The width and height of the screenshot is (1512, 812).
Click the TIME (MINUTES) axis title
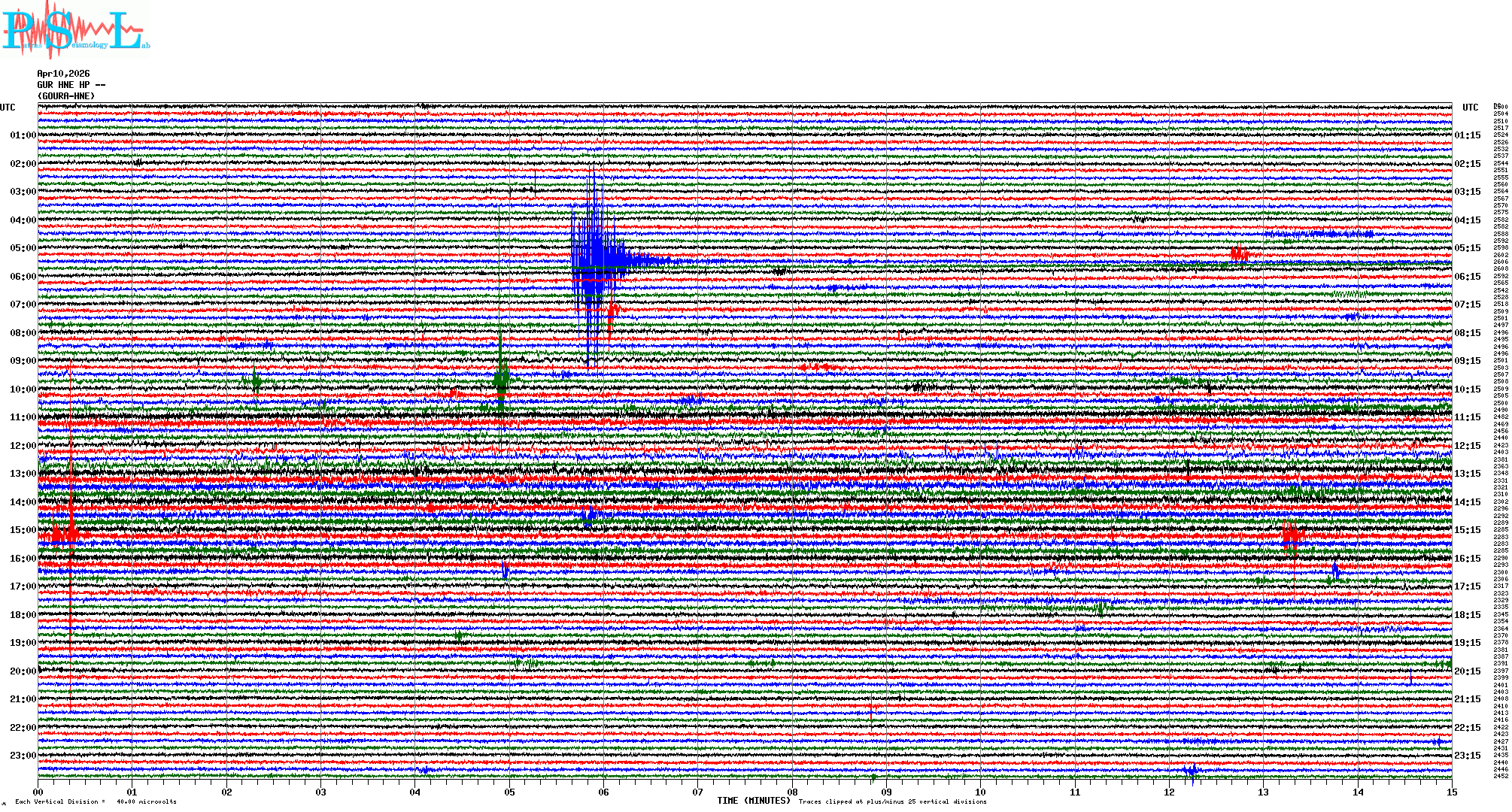[x=753, y=801]
